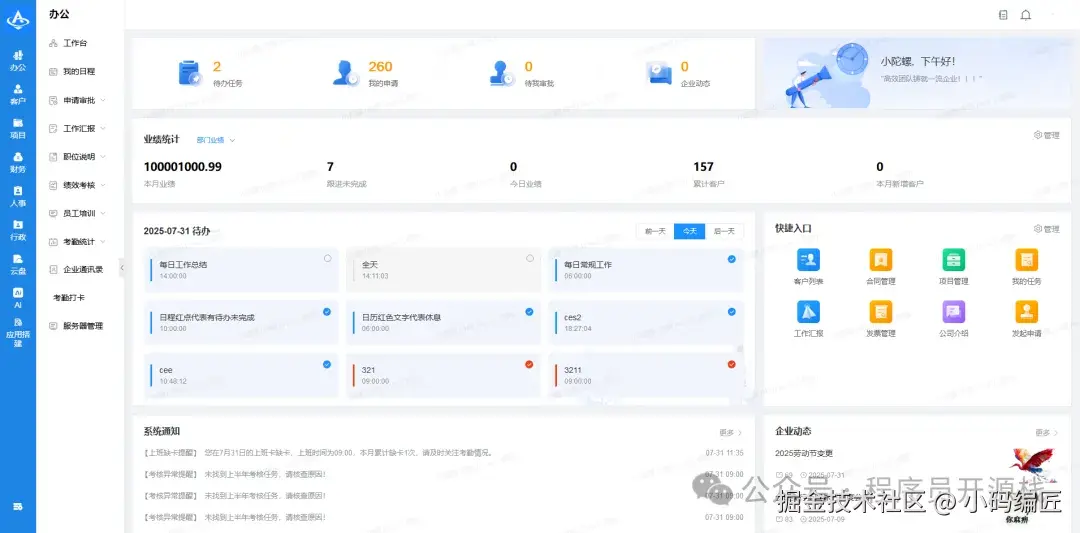The height and width of the screenshot is (533, 1080).
Task: Uncheck the 每日常规工作 completed mark
Action: pyautogui.click(x=731, y=259)
